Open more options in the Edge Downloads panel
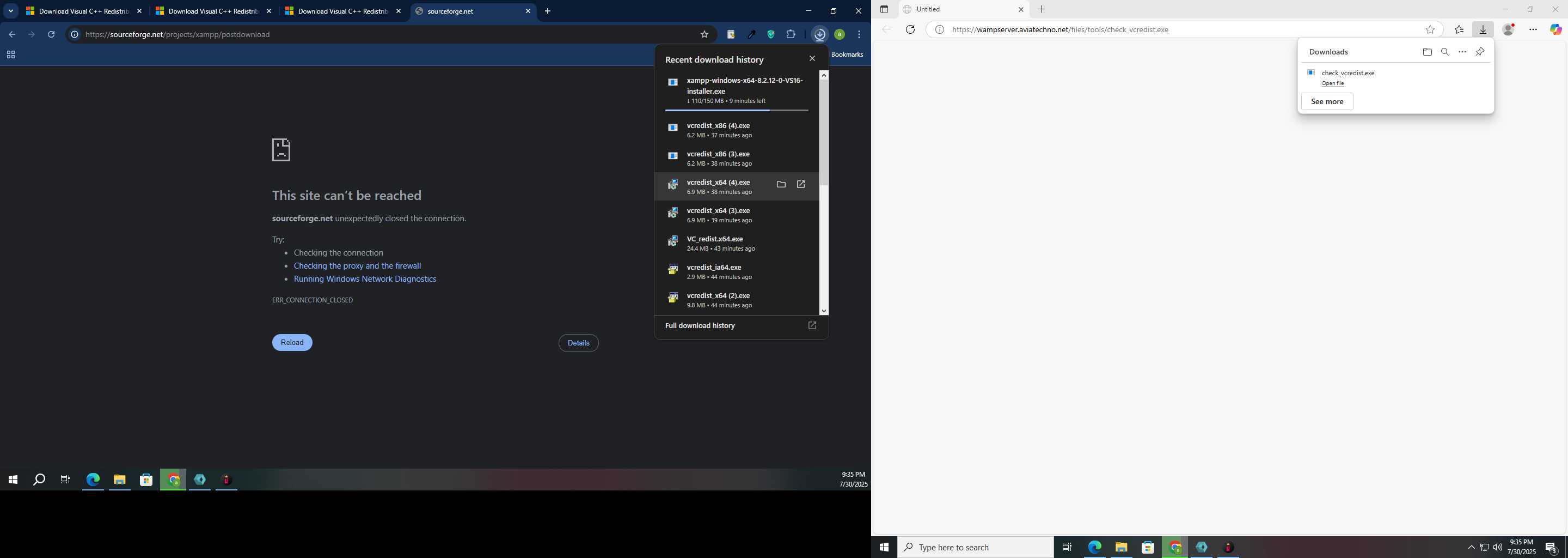 click(x=1462, y=52)
